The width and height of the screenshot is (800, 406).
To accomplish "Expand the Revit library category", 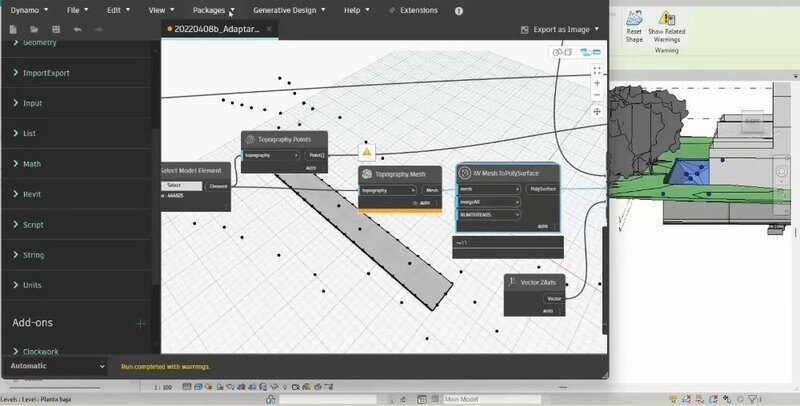I will 32,194.
